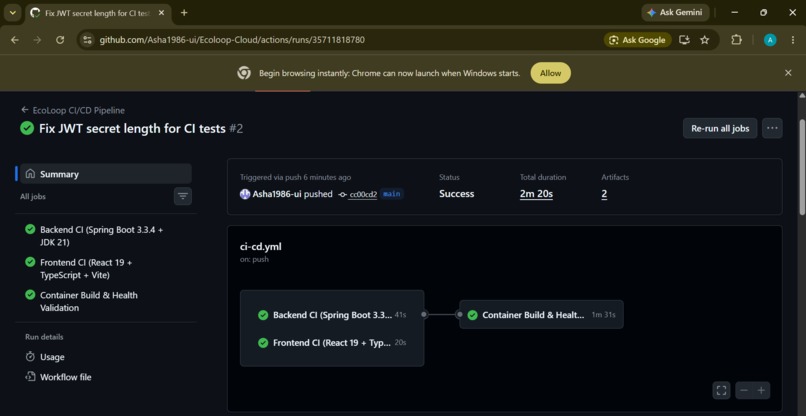
Task: Open the artifacts count 2 link
Action: 604,194
